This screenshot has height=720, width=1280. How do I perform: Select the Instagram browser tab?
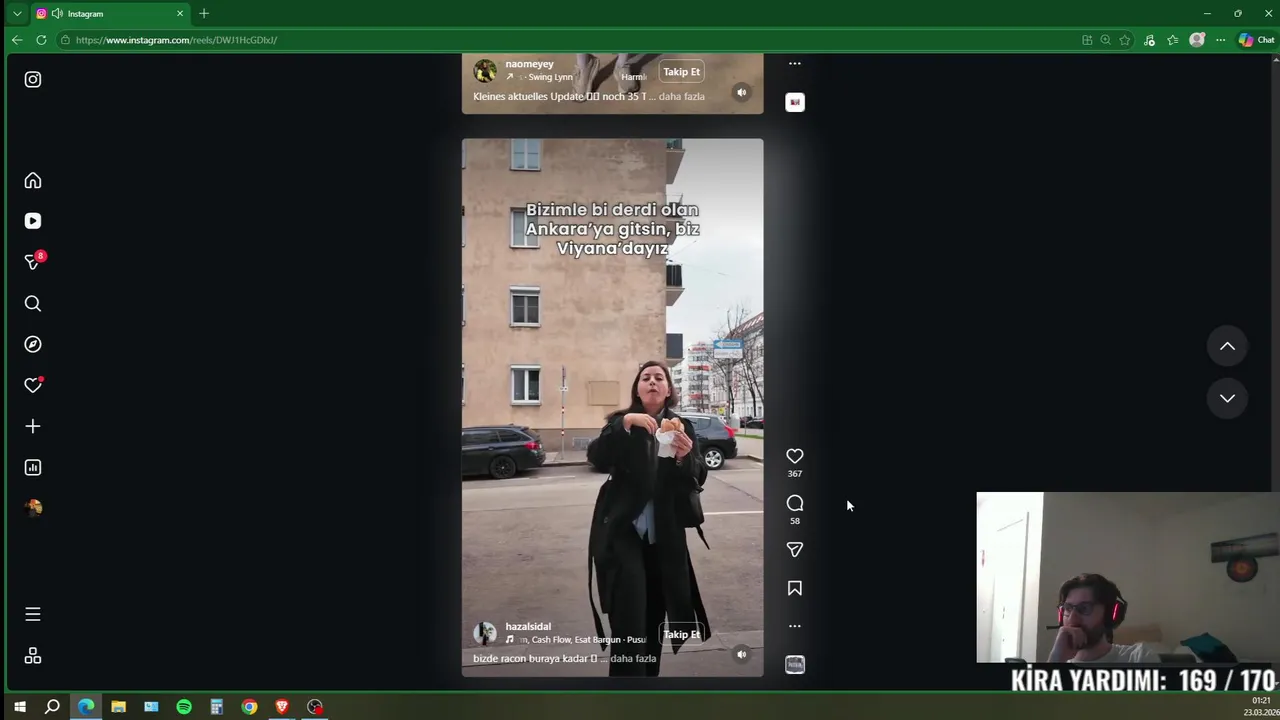(x=110, y=14)
